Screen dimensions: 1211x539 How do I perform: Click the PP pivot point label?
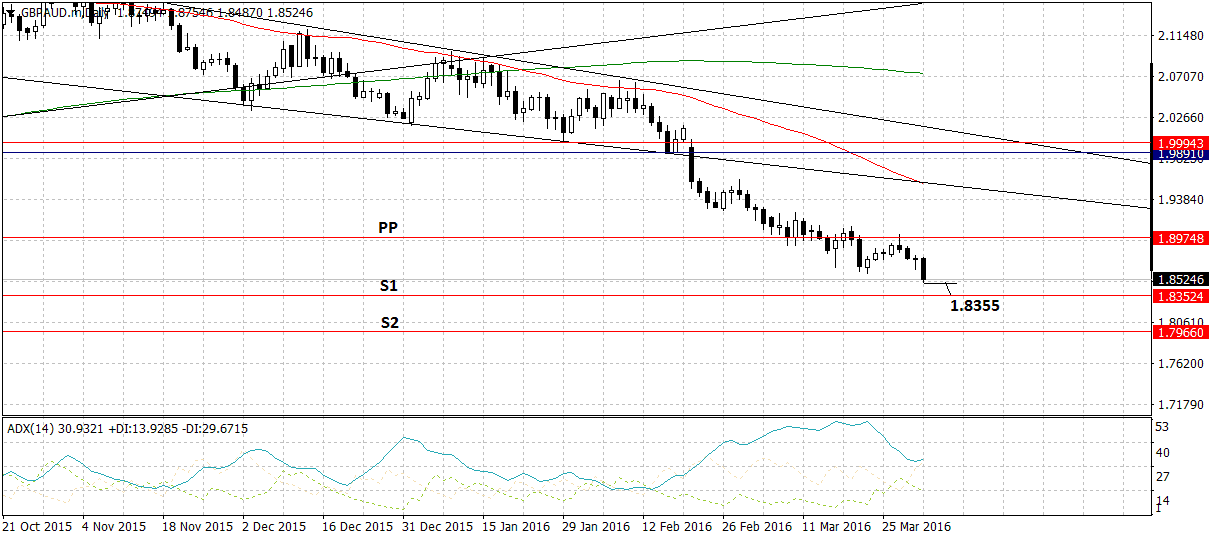(x=388, y=228)
